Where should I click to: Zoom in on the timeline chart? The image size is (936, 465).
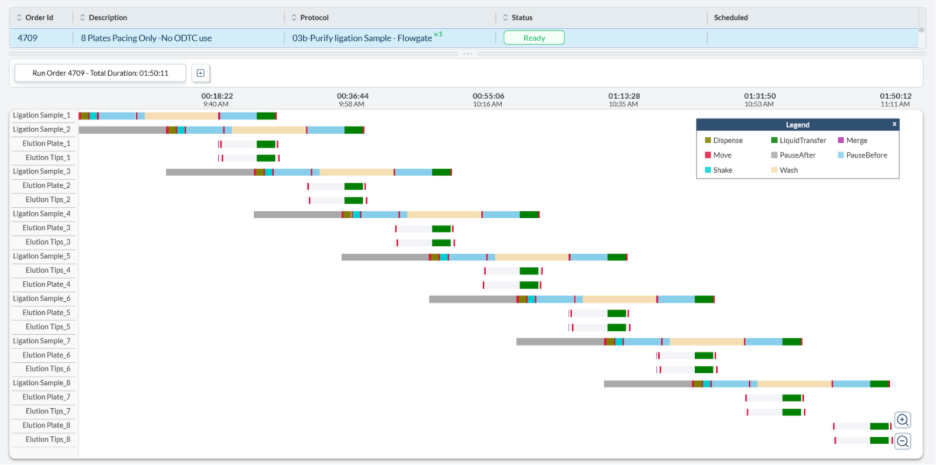pos(902,420)
